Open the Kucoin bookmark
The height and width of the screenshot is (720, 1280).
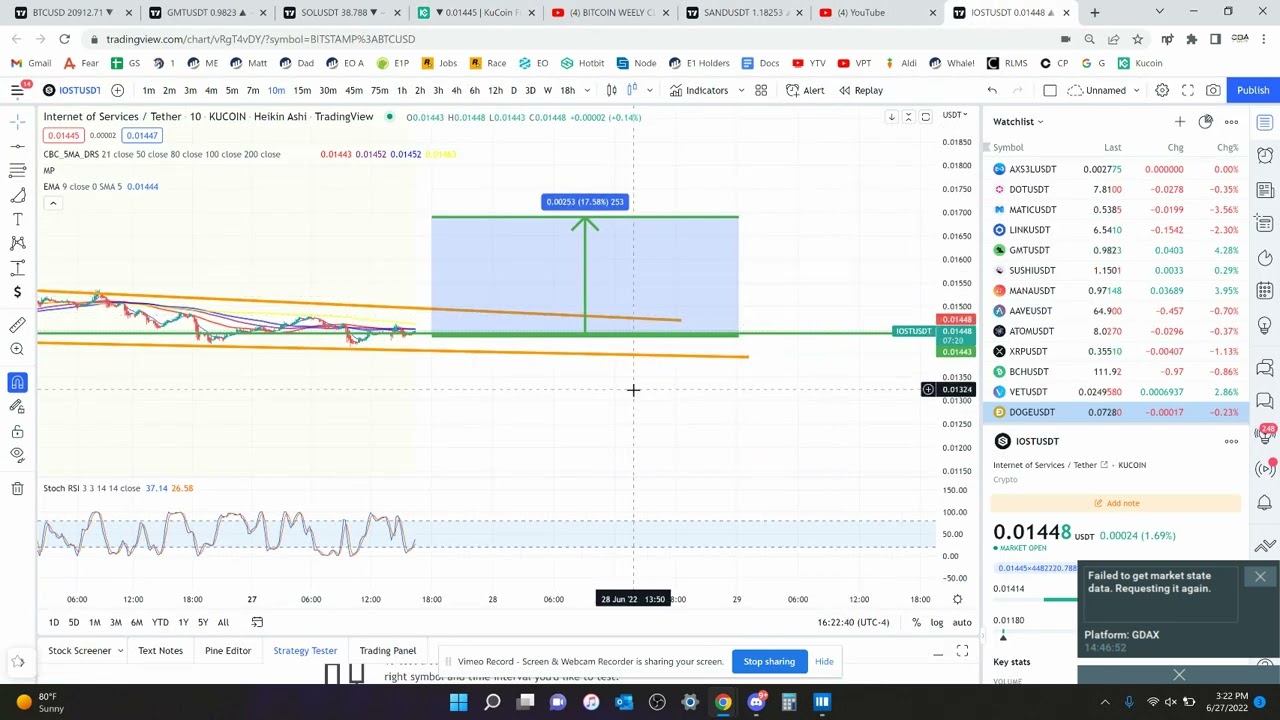coord(1140,63)
